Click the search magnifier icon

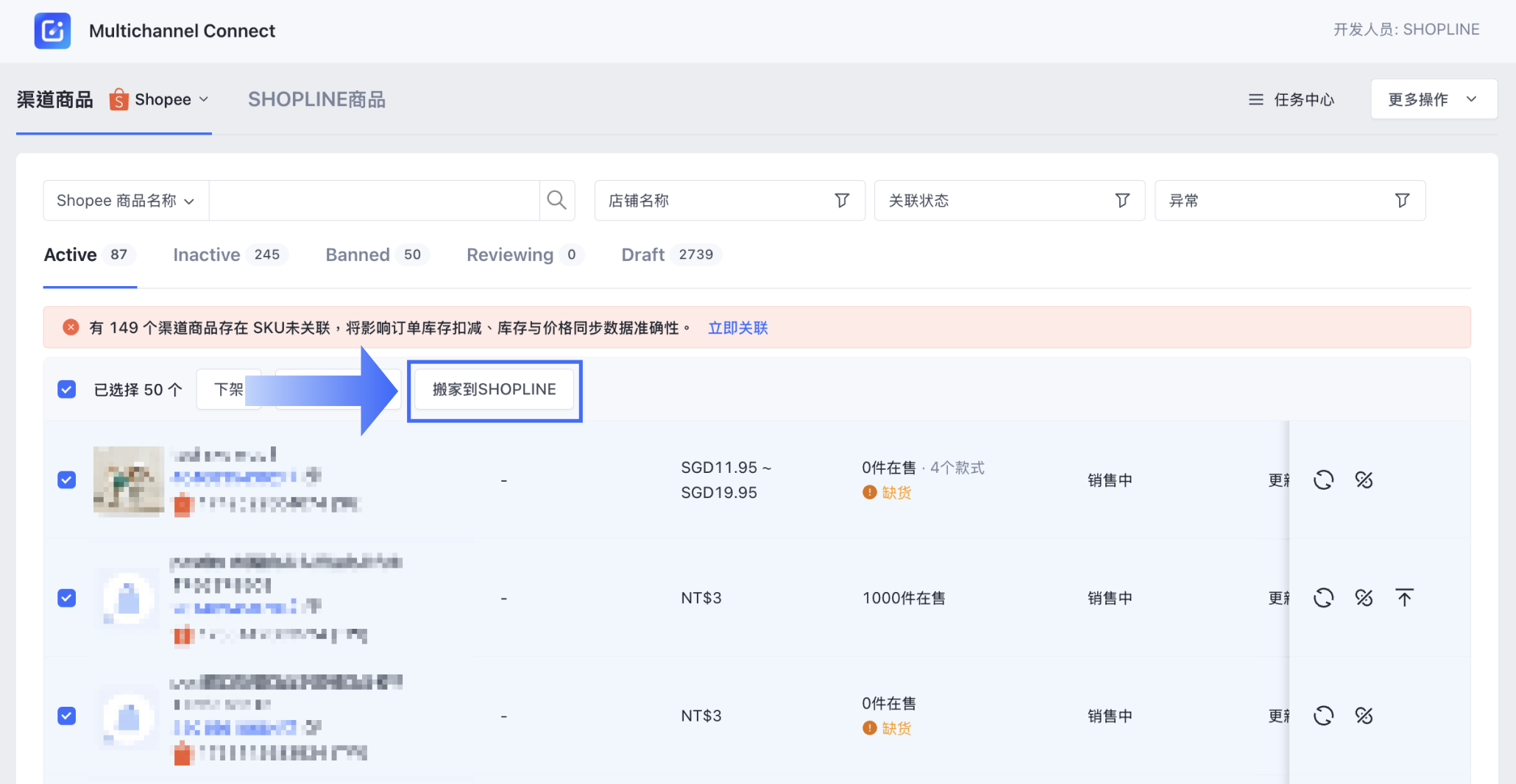557,200
